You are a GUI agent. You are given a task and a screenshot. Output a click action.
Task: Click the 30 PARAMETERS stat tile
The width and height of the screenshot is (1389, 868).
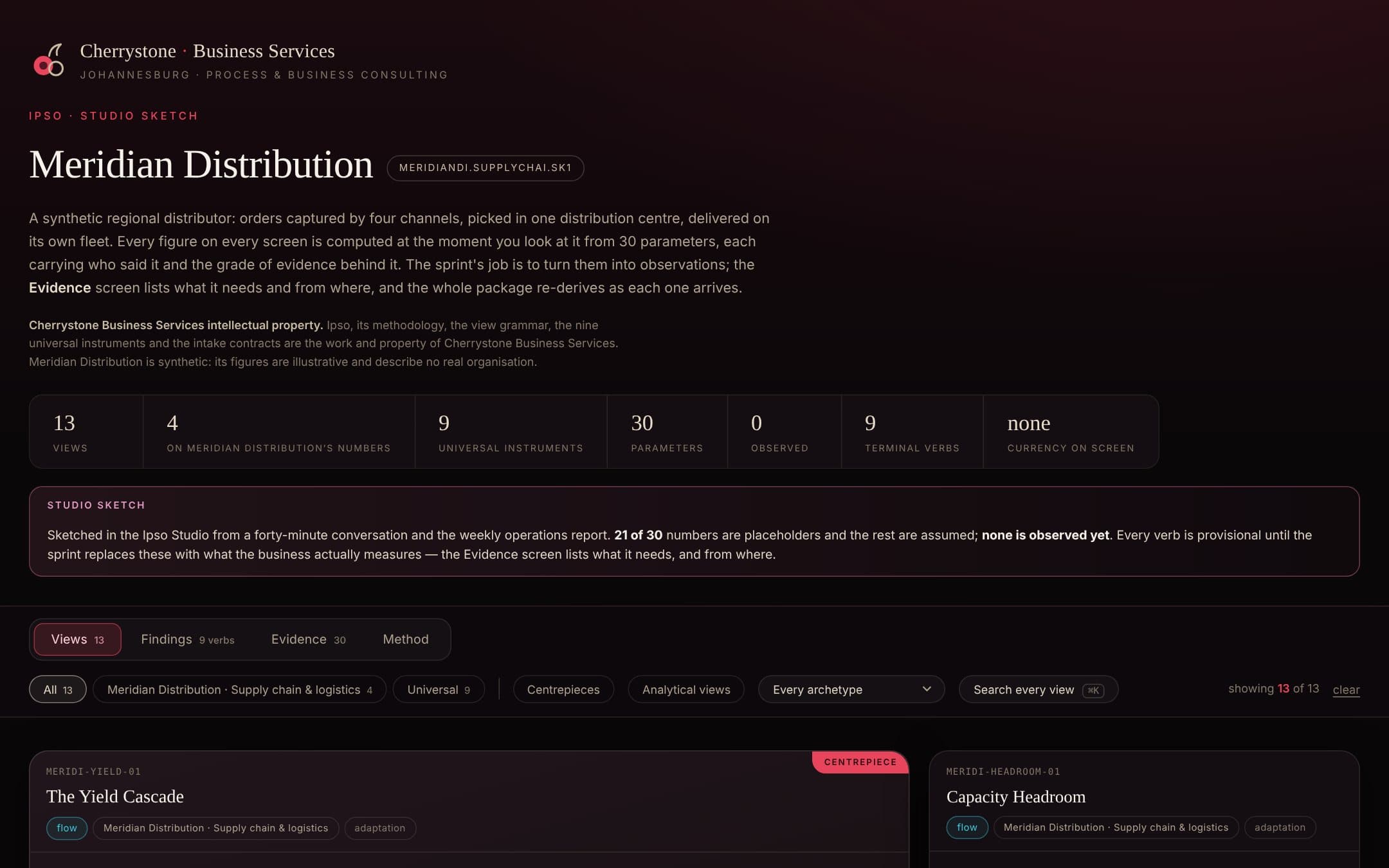[x=667, y=431]
